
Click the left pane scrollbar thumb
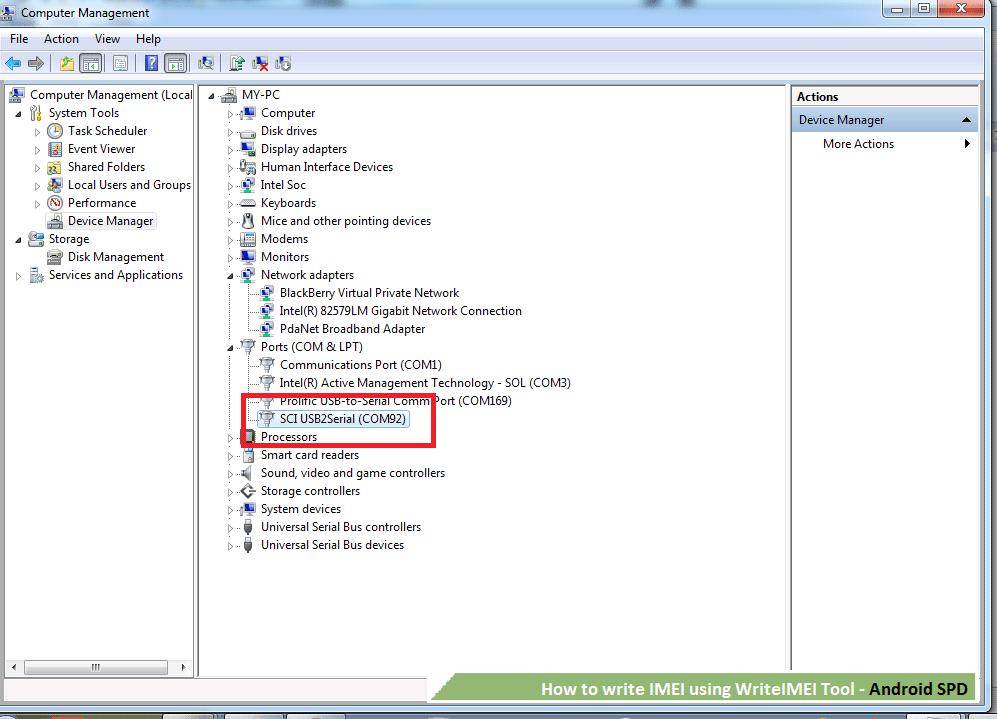(x=95, y=668)
